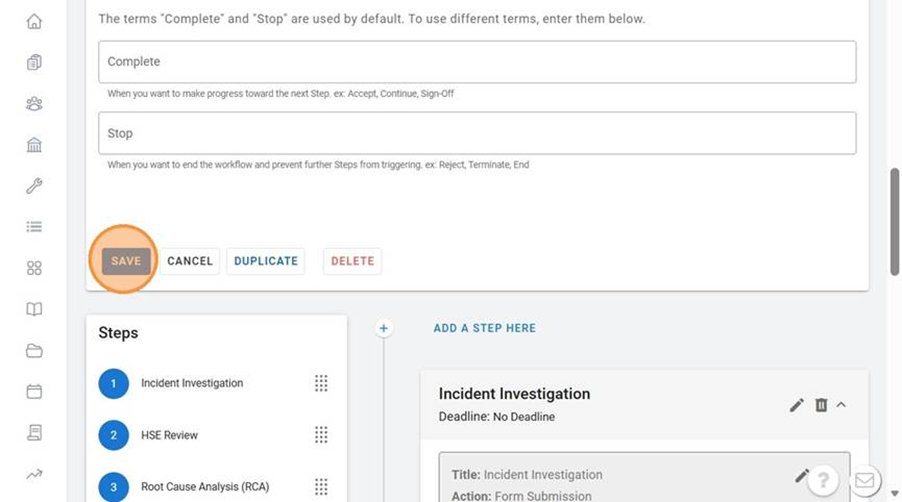This screenshot has height=502, width=902.
Task: Delete the Incident Investigation step with trash icon
Action: [820, 405]
